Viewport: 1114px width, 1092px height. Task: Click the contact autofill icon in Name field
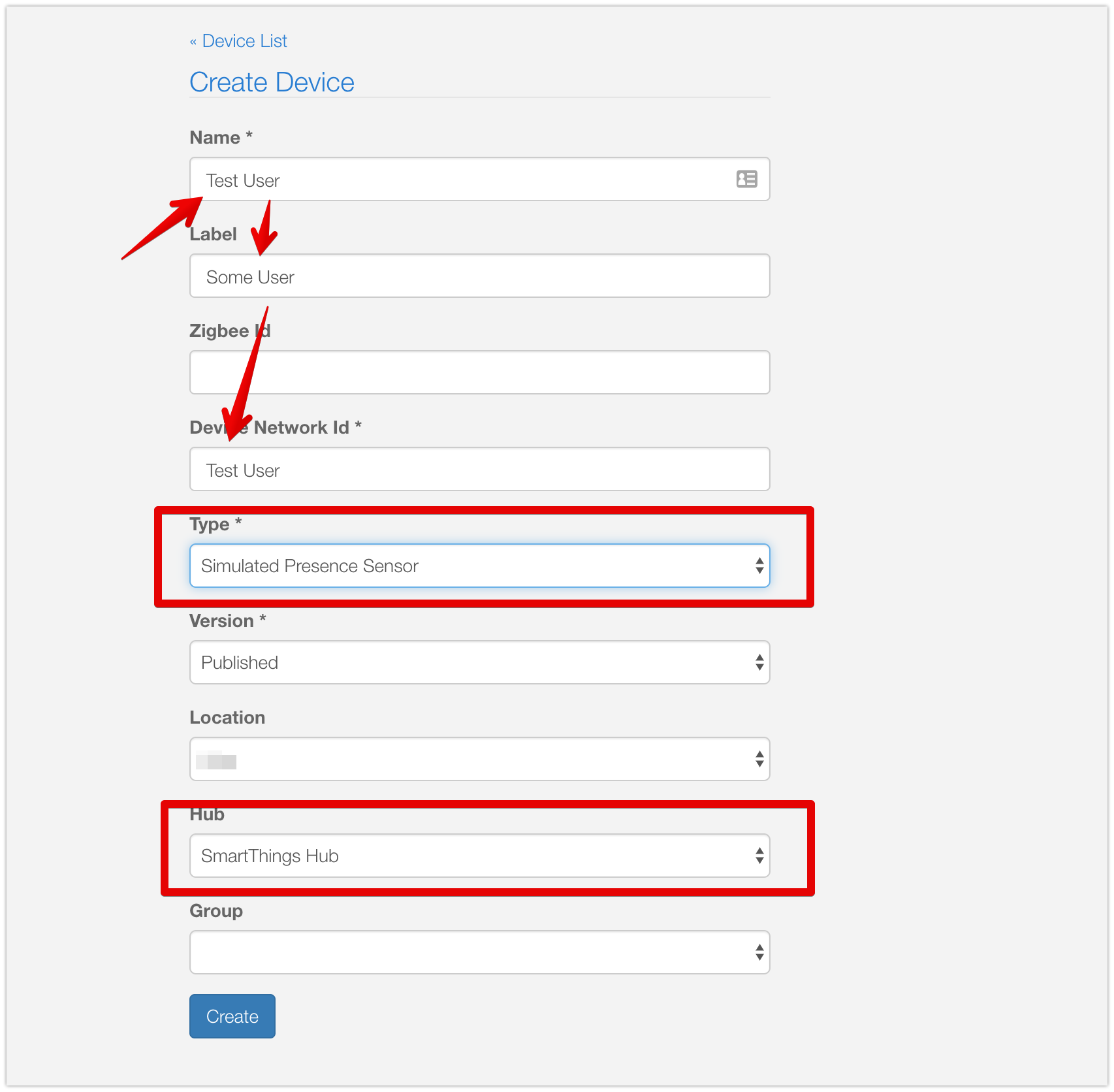tap(746, 179)
